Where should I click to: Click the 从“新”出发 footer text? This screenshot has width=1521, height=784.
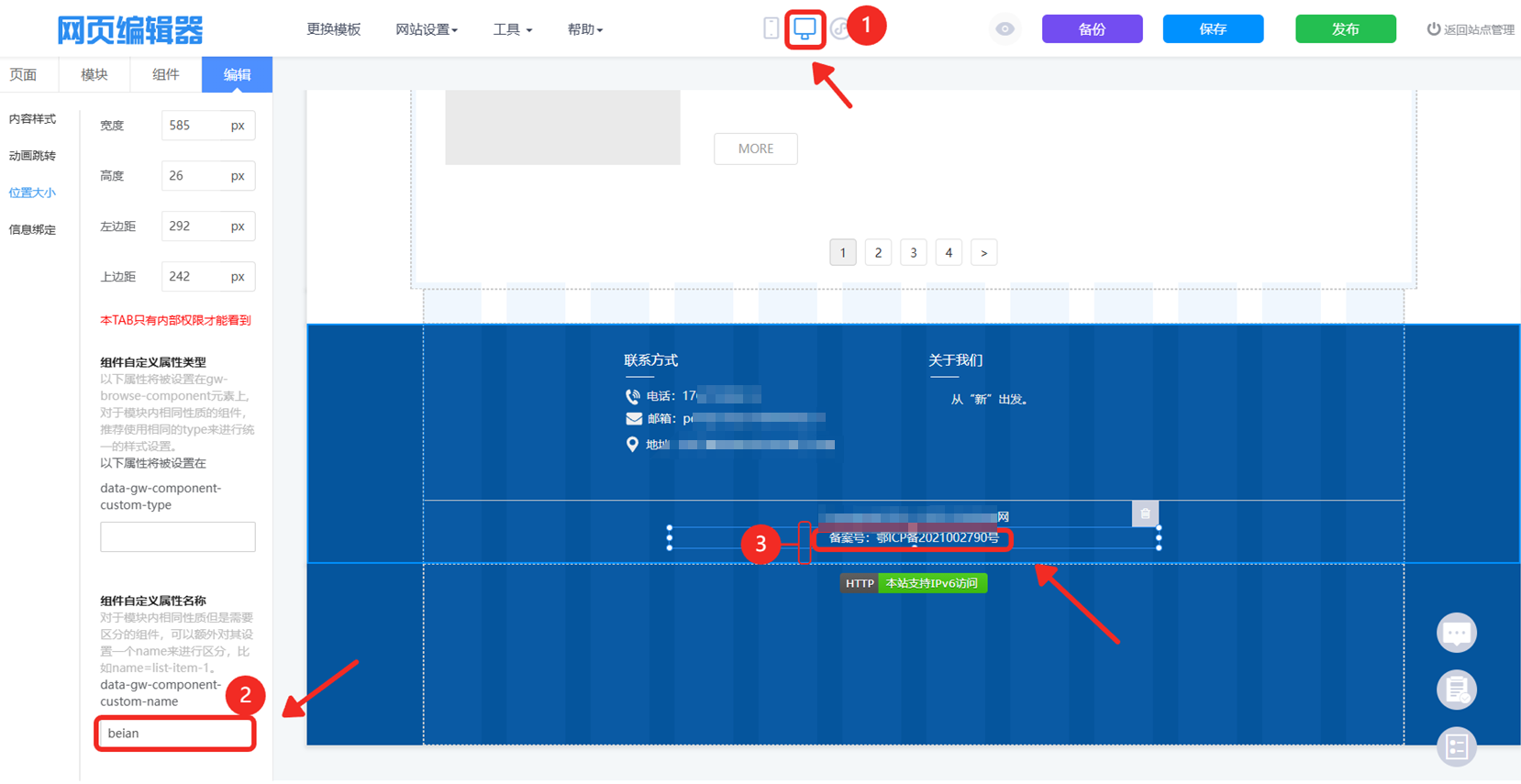click(x=990, y=400)
